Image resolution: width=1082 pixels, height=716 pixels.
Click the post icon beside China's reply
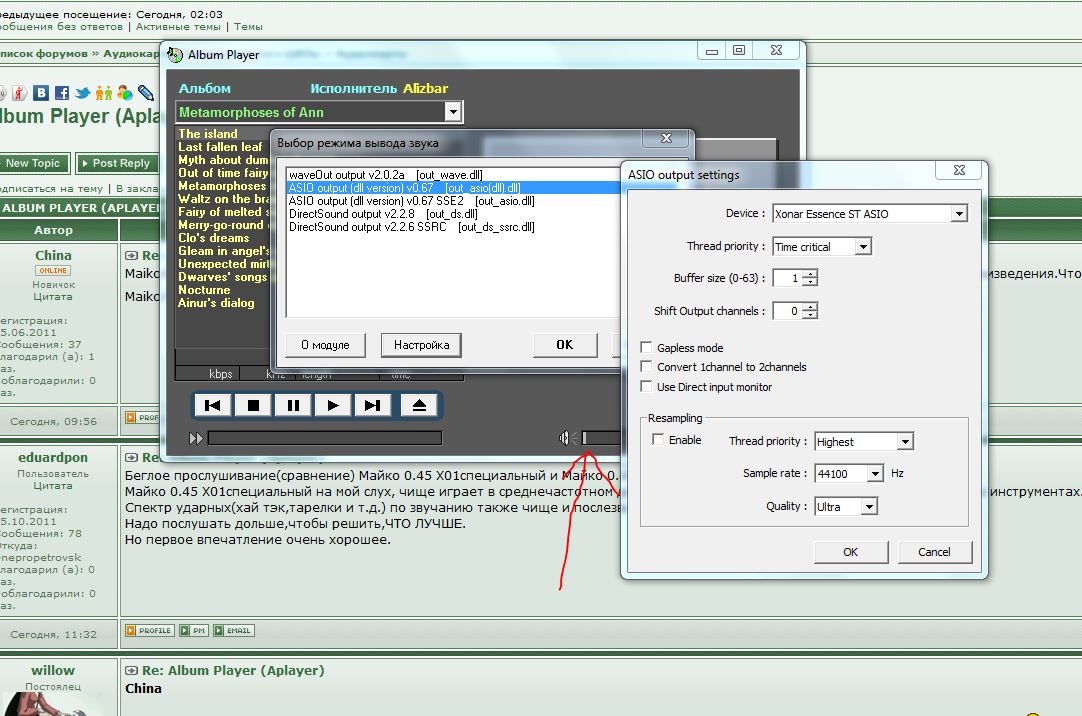click(131, 255)
